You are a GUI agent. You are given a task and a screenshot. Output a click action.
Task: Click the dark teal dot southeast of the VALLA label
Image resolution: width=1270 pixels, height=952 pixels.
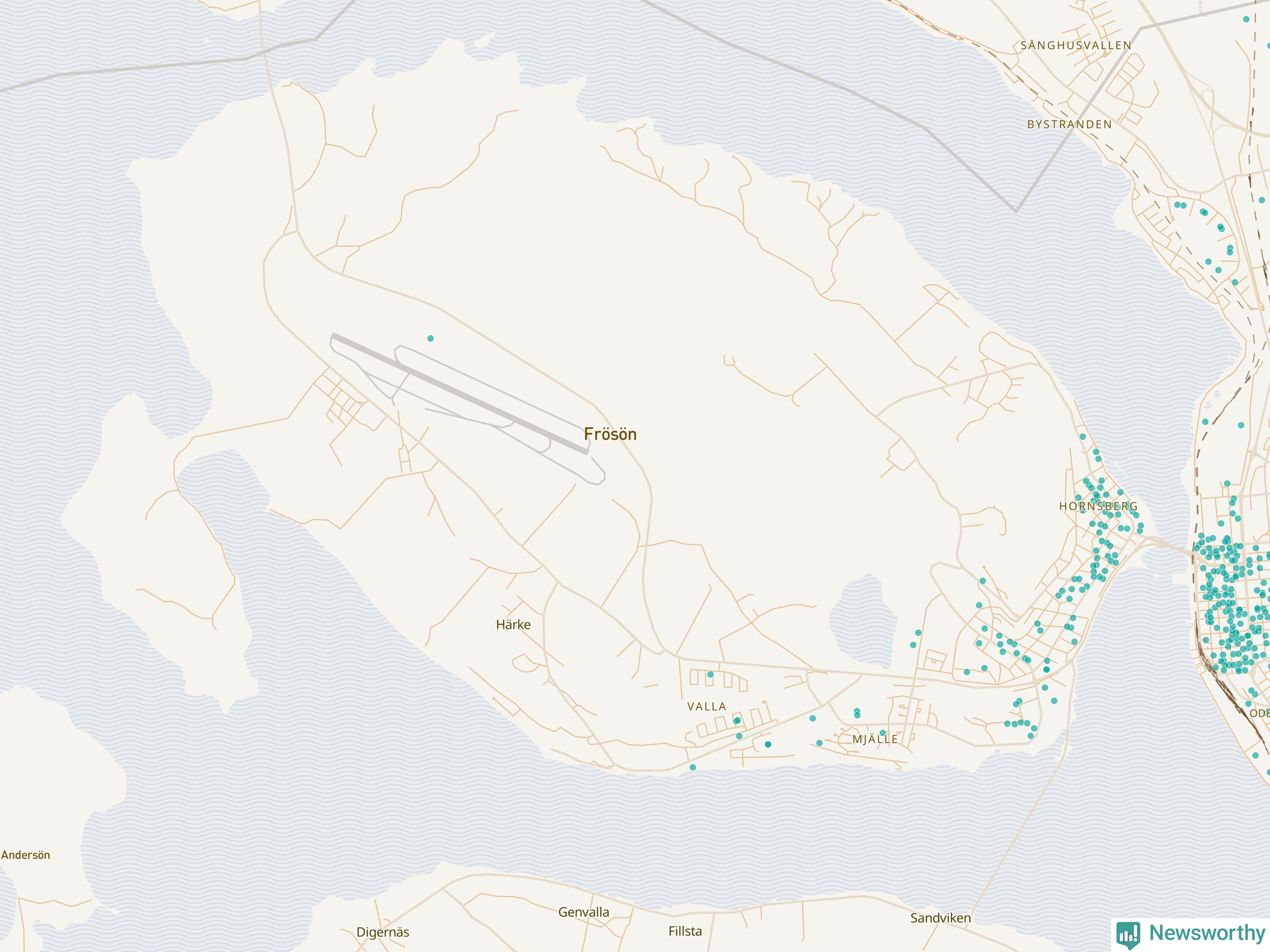(768, 744)
